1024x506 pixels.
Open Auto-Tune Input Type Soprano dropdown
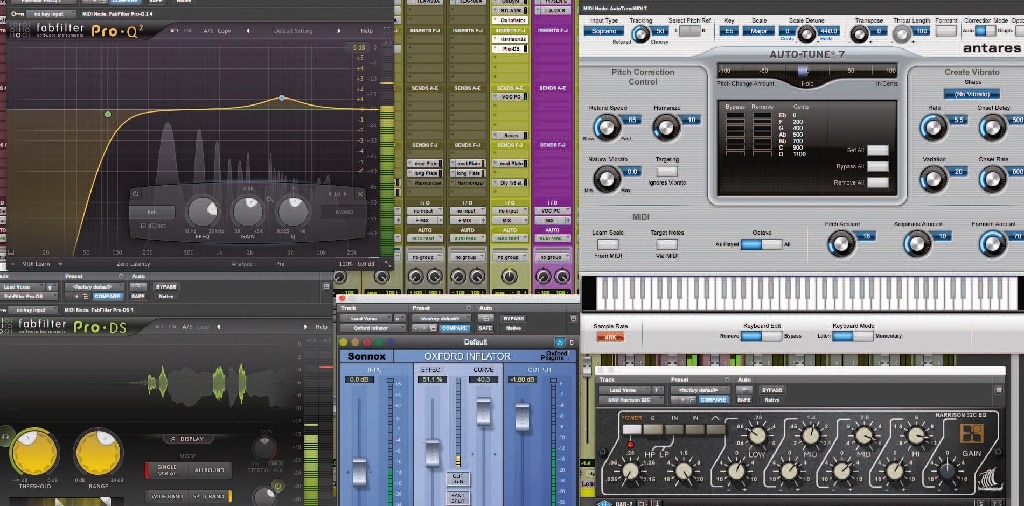pyautogui.click(x=603, y=30)
